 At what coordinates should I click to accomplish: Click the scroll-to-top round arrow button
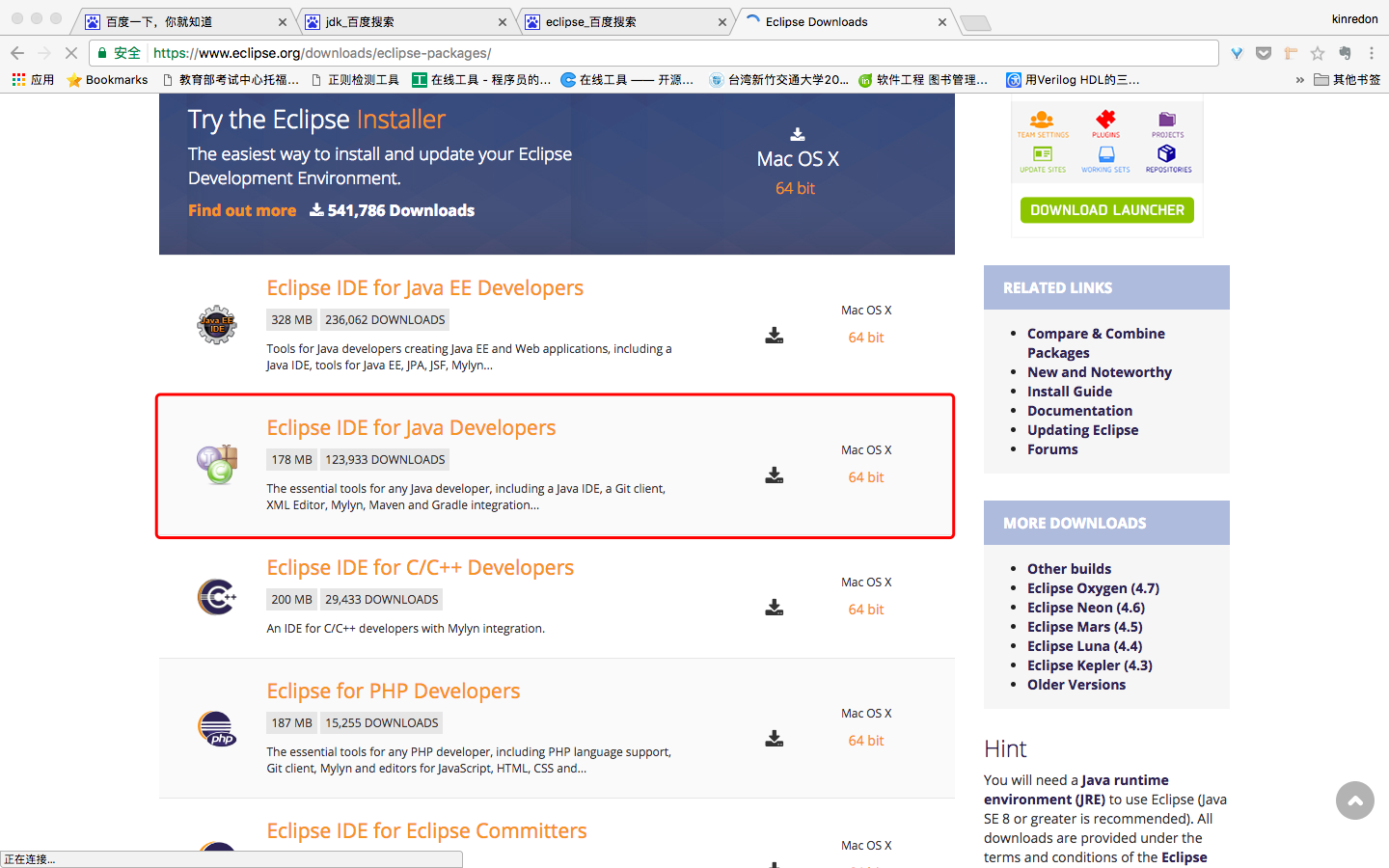click(1355, 800)
